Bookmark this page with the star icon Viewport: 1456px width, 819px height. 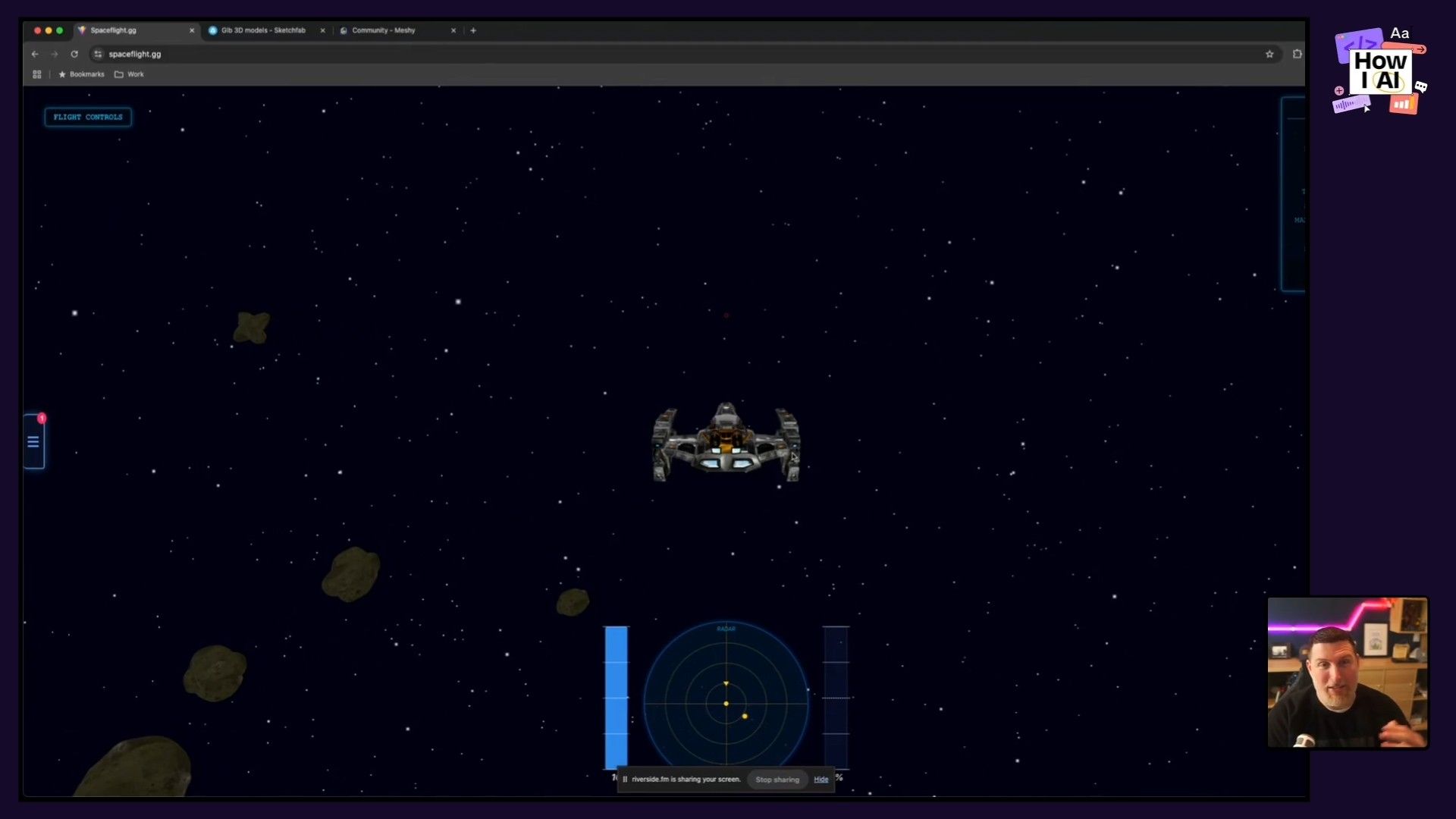tap(1269, 54)
